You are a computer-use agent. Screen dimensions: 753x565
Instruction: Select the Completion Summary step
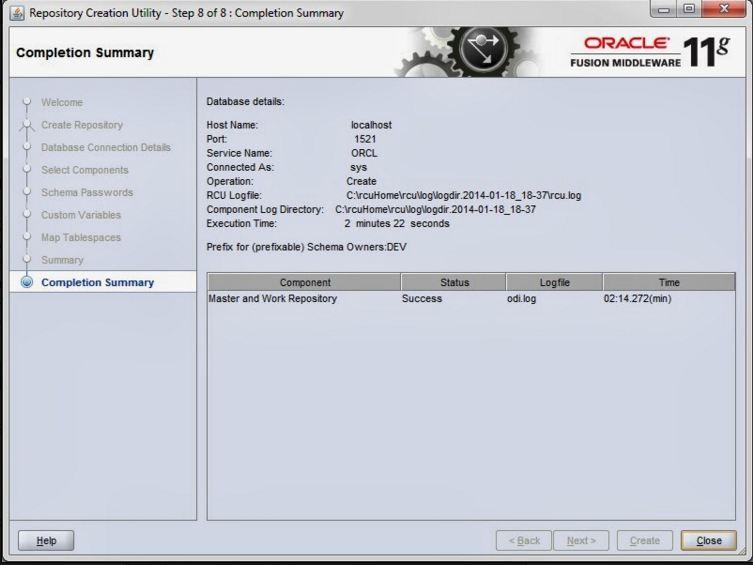point(97,282)
